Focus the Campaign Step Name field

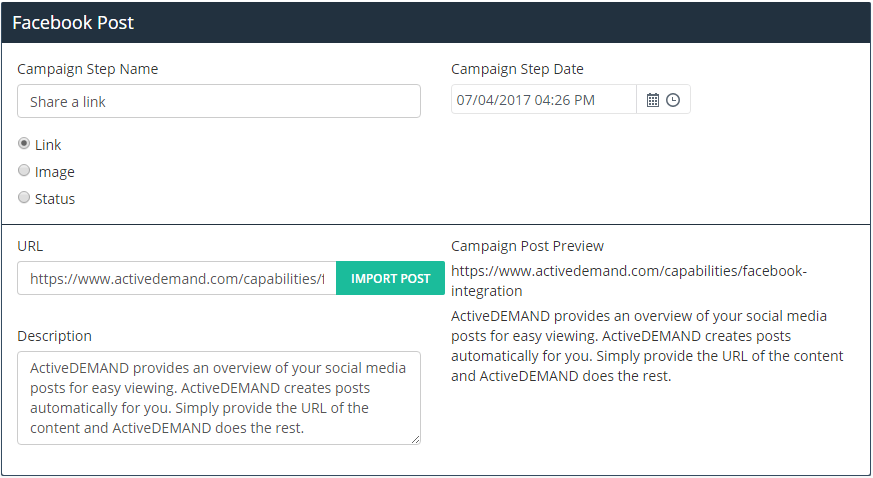click(x=219, y=101)
